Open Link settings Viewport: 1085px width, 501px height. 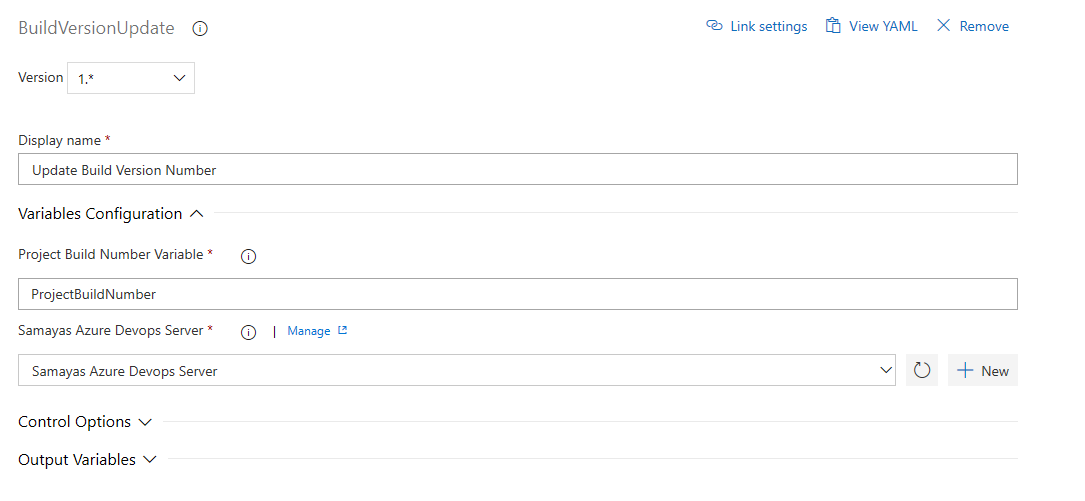point(768,27)
